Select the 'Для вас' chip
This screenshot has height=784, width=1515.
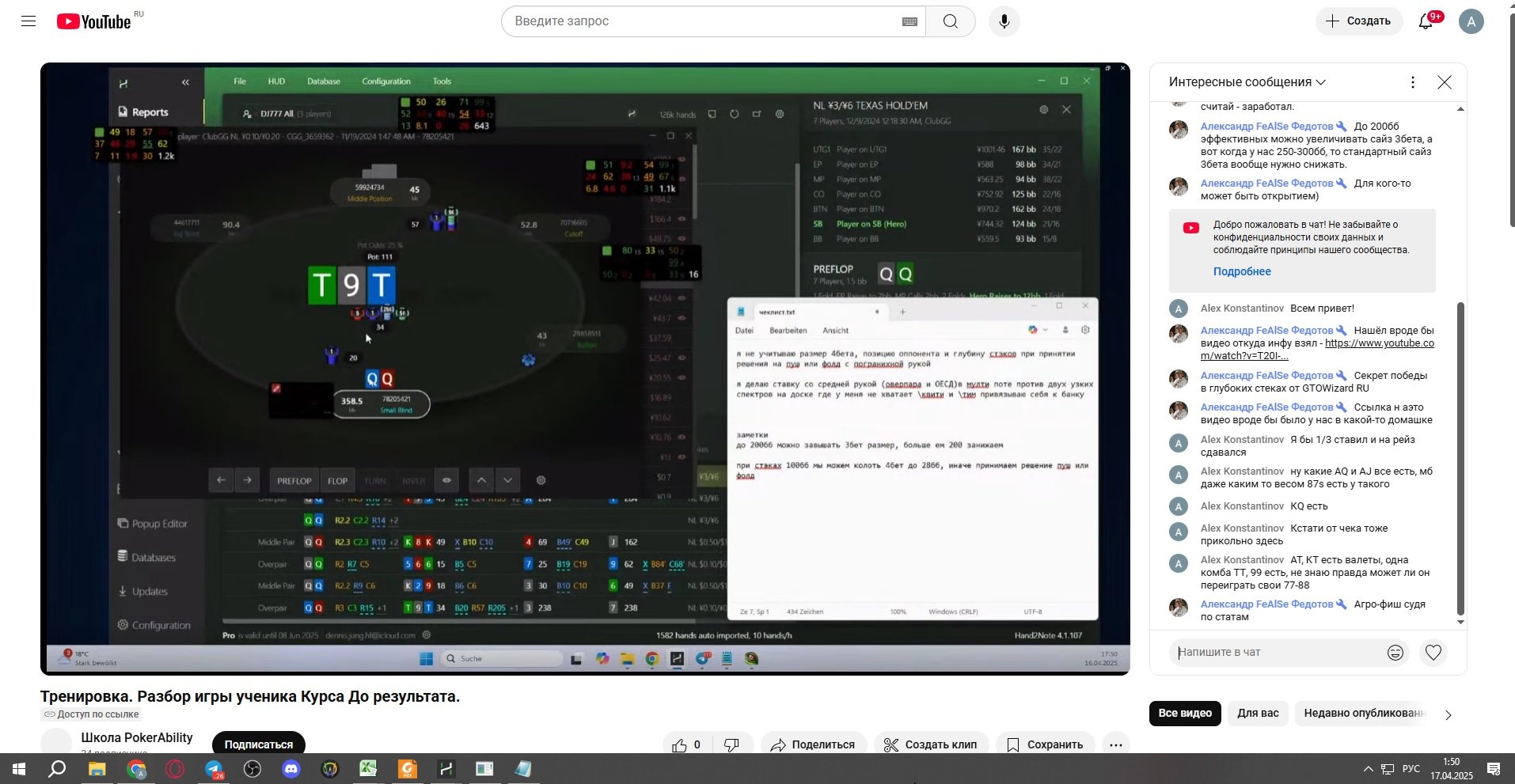(1258, 714)
